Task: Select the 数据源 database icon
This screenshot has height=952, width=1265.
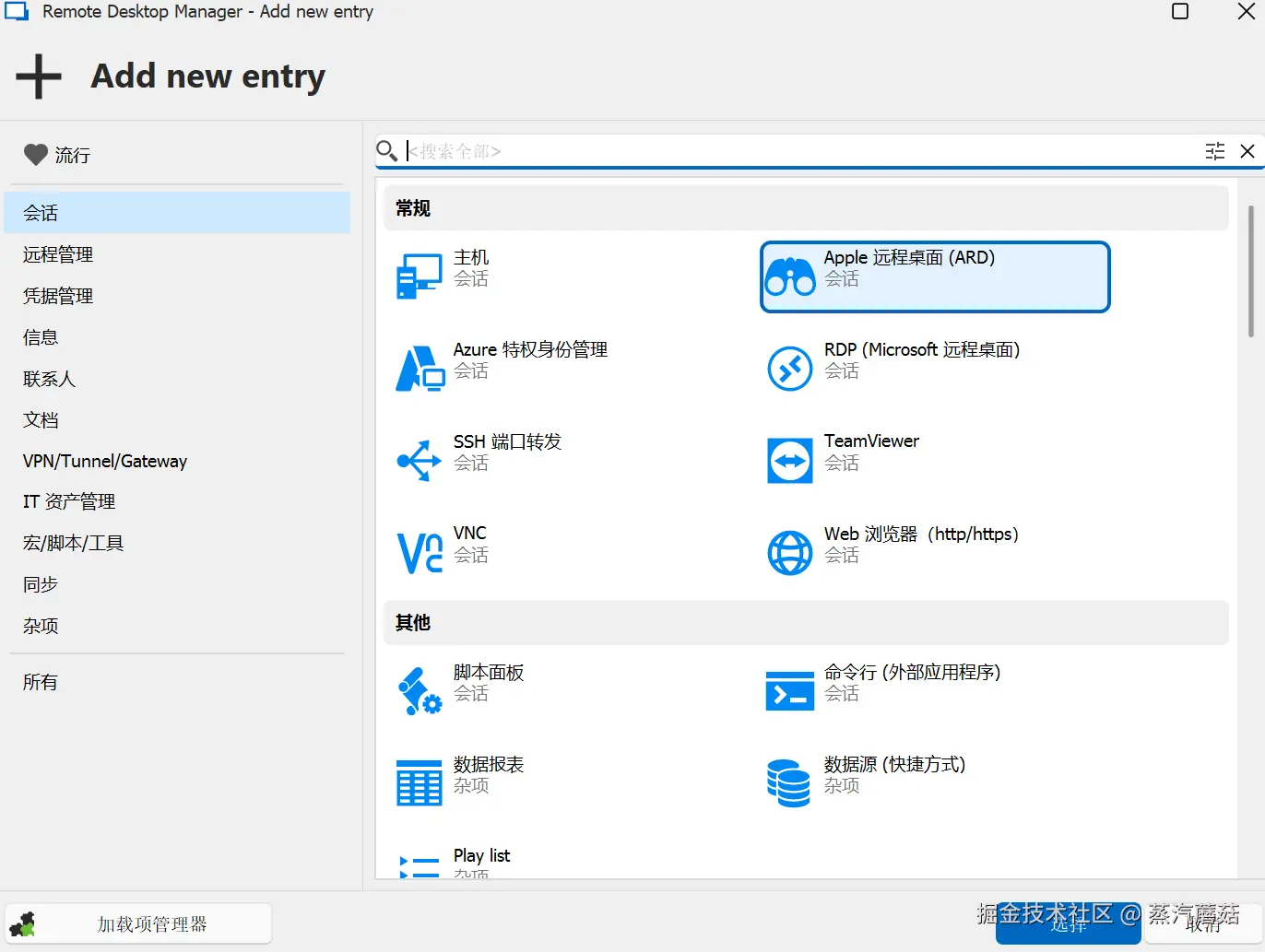Action: pos(788,783)
